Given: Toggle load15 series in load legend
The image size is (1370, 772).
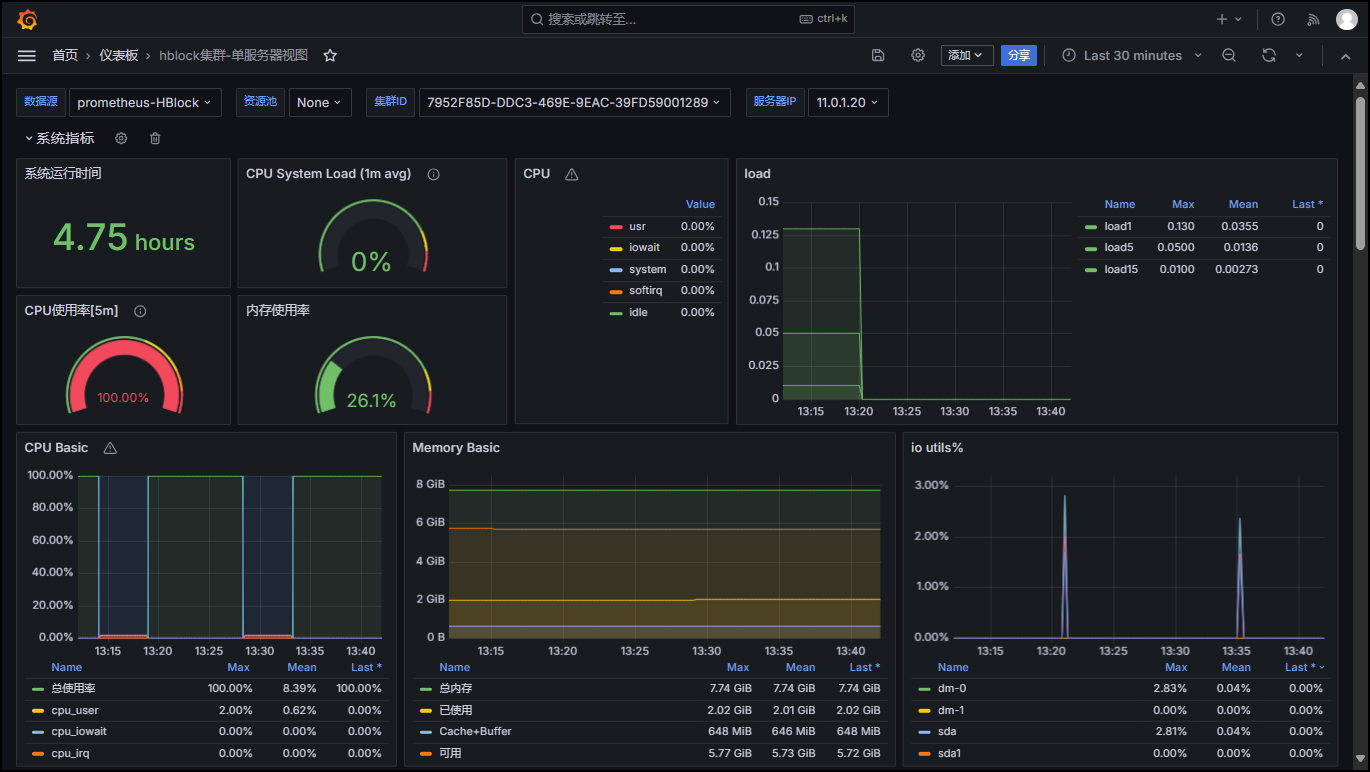Looking at the screenshot, I should [1121, 269].
